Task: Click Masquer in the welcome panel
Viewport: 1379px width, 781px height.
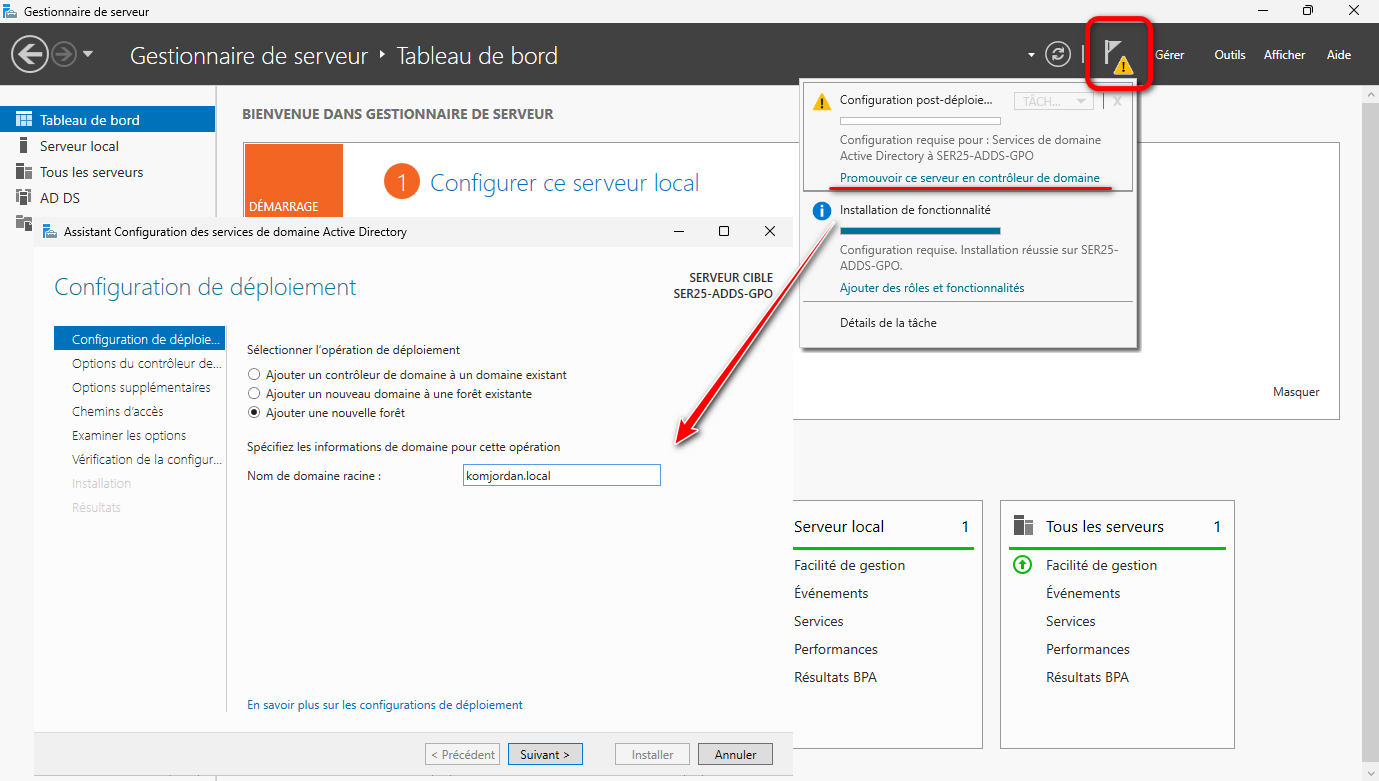Action: click(1296, 392)
